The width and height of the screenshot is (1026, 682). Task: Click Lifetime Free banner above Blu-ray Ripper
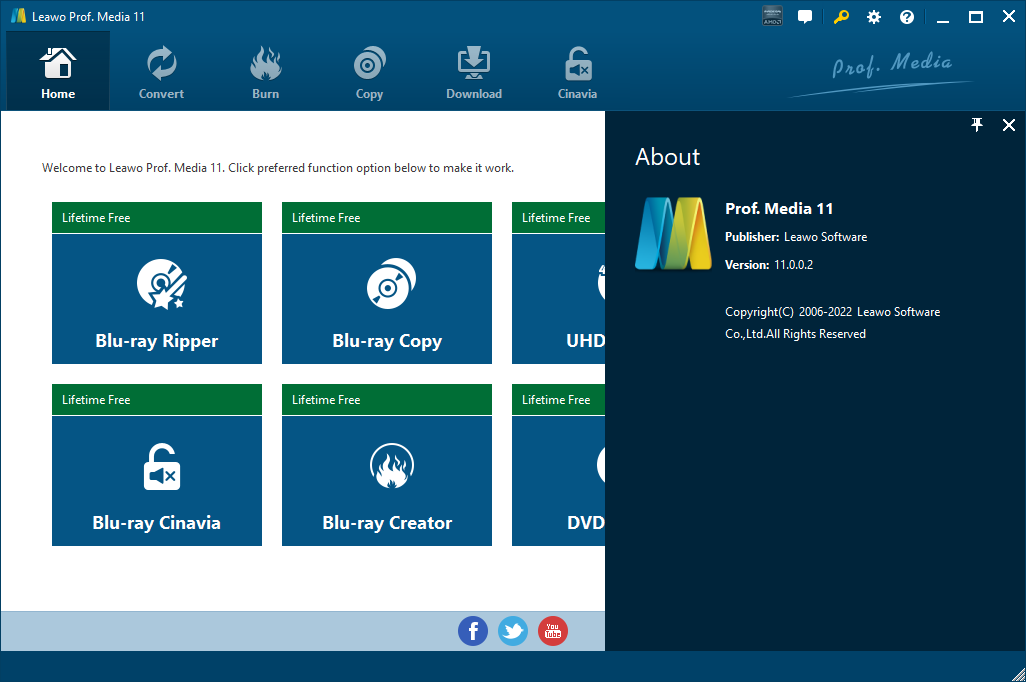click(157, 217)
